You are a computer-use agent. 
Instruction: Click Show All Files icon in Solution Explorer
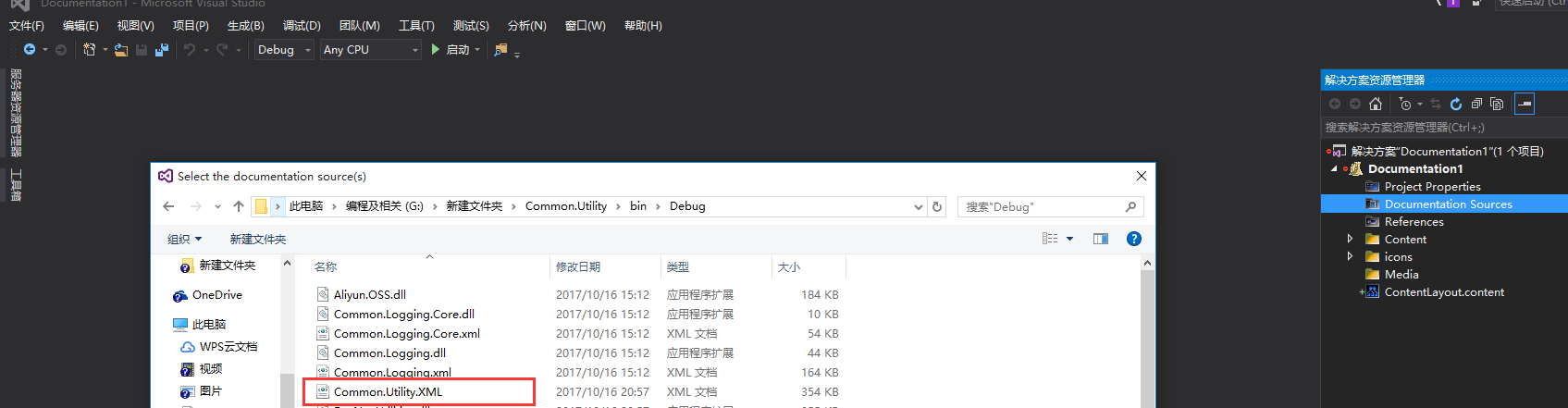tap(1497, 104)
